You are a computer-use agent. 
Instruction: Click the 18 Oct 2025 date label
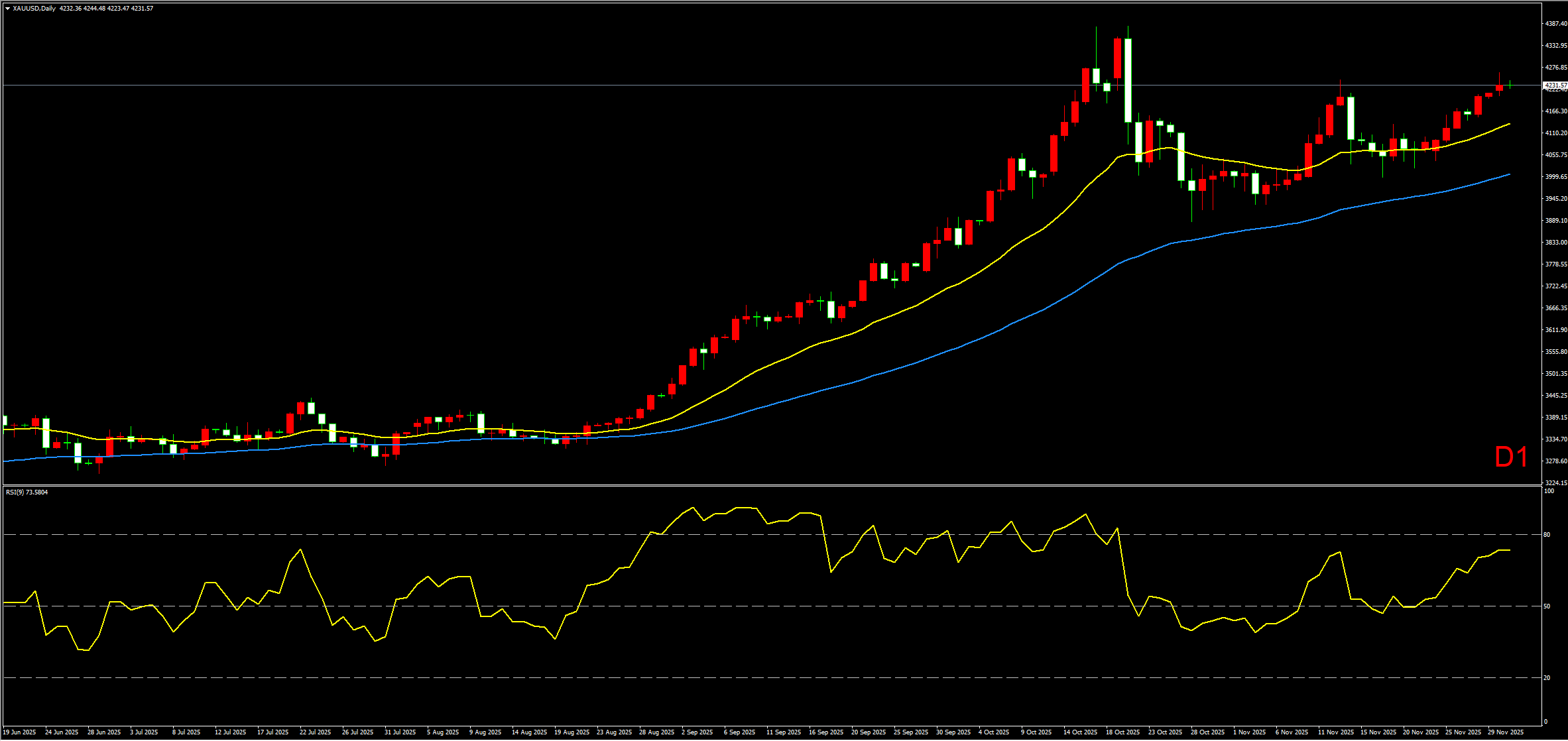[x=1122, y=732]
